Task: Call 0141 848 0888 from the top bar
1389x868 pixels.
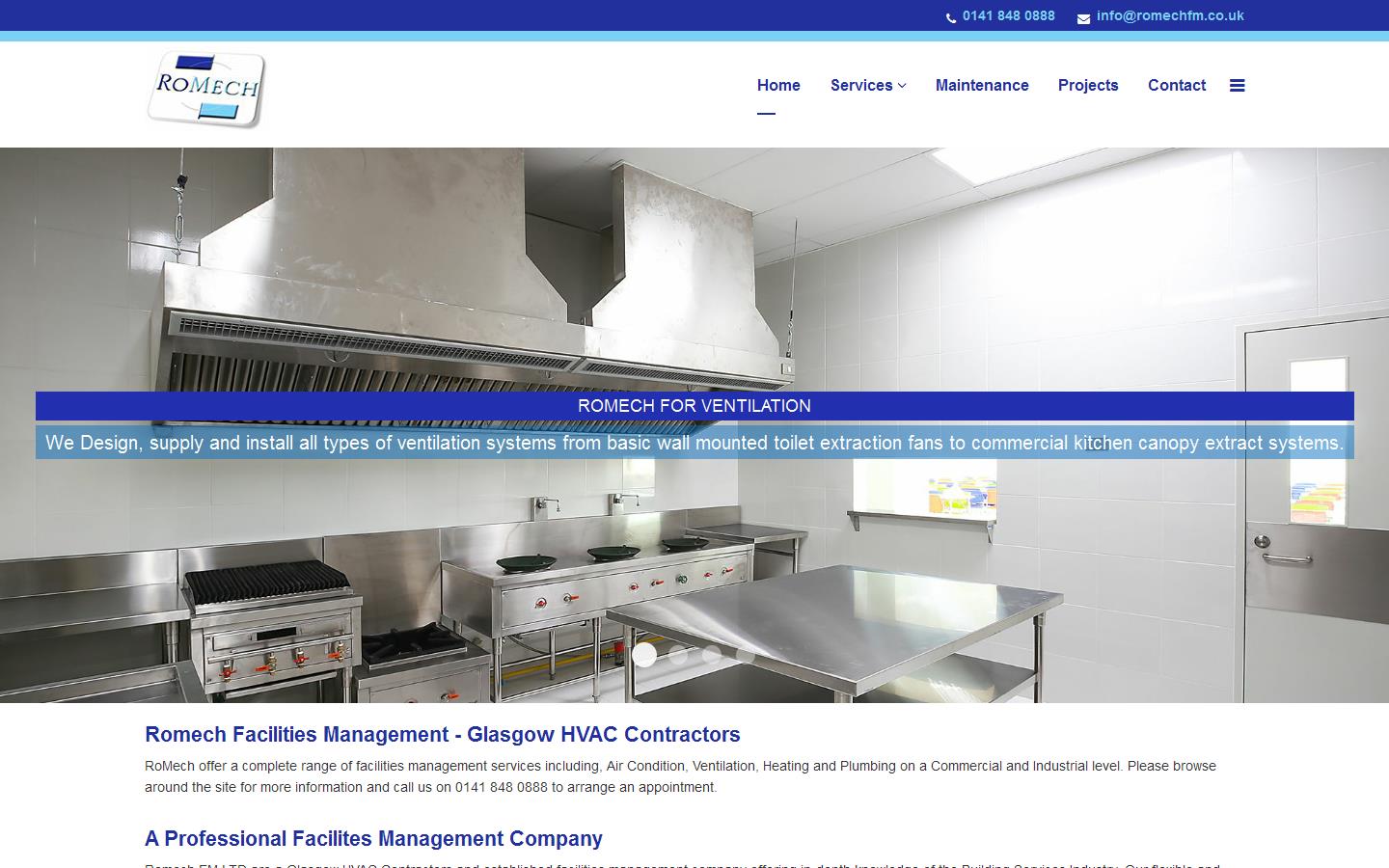Action: click(1008, 15)
